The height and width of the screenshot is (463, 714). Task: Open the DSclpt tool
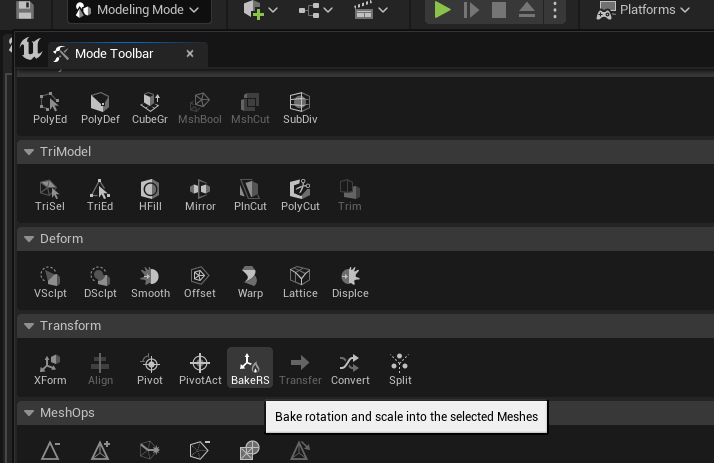pyautogui.click(x=100, y=282)
